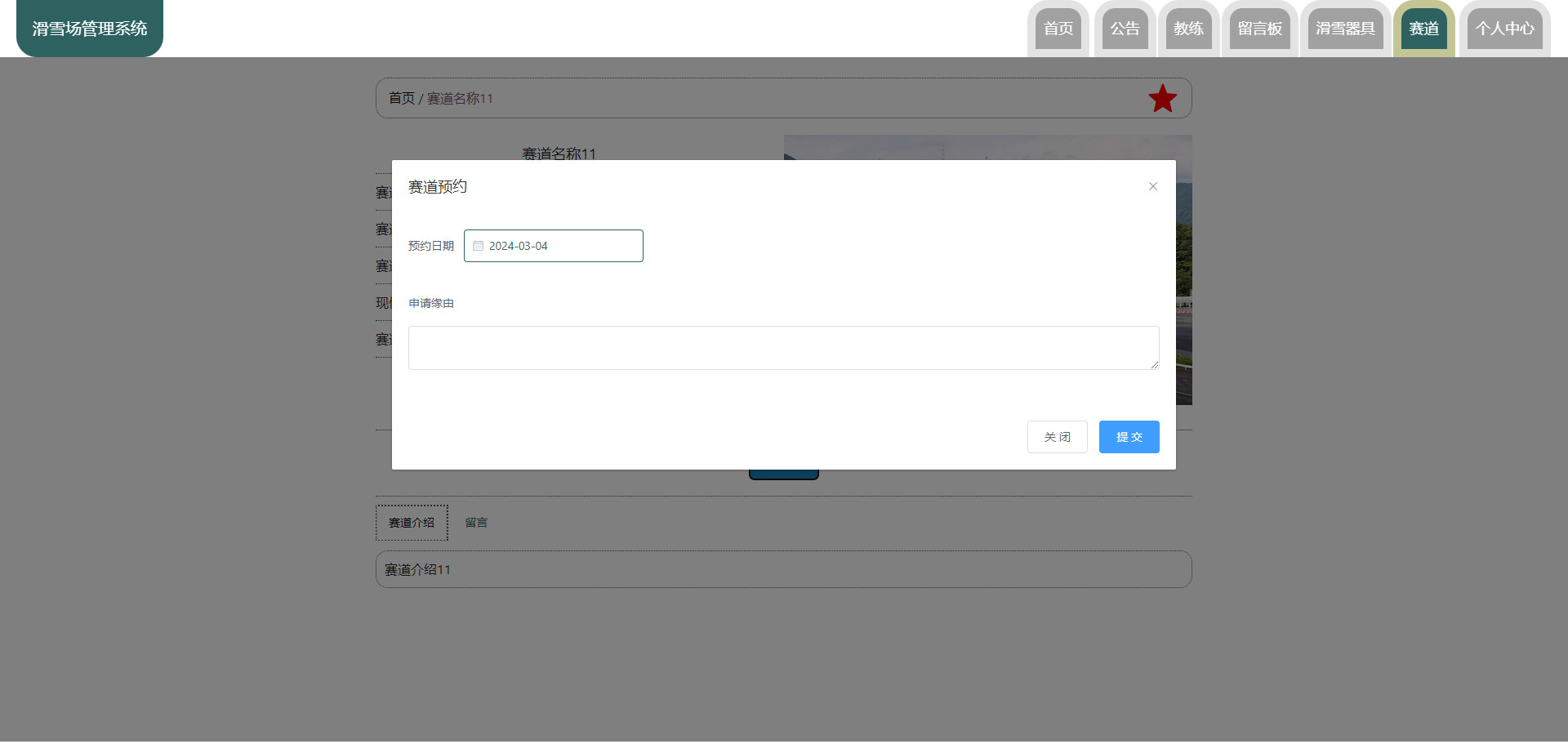Close the 赛道预约 dialog with X

click(x=1152, y=187)
